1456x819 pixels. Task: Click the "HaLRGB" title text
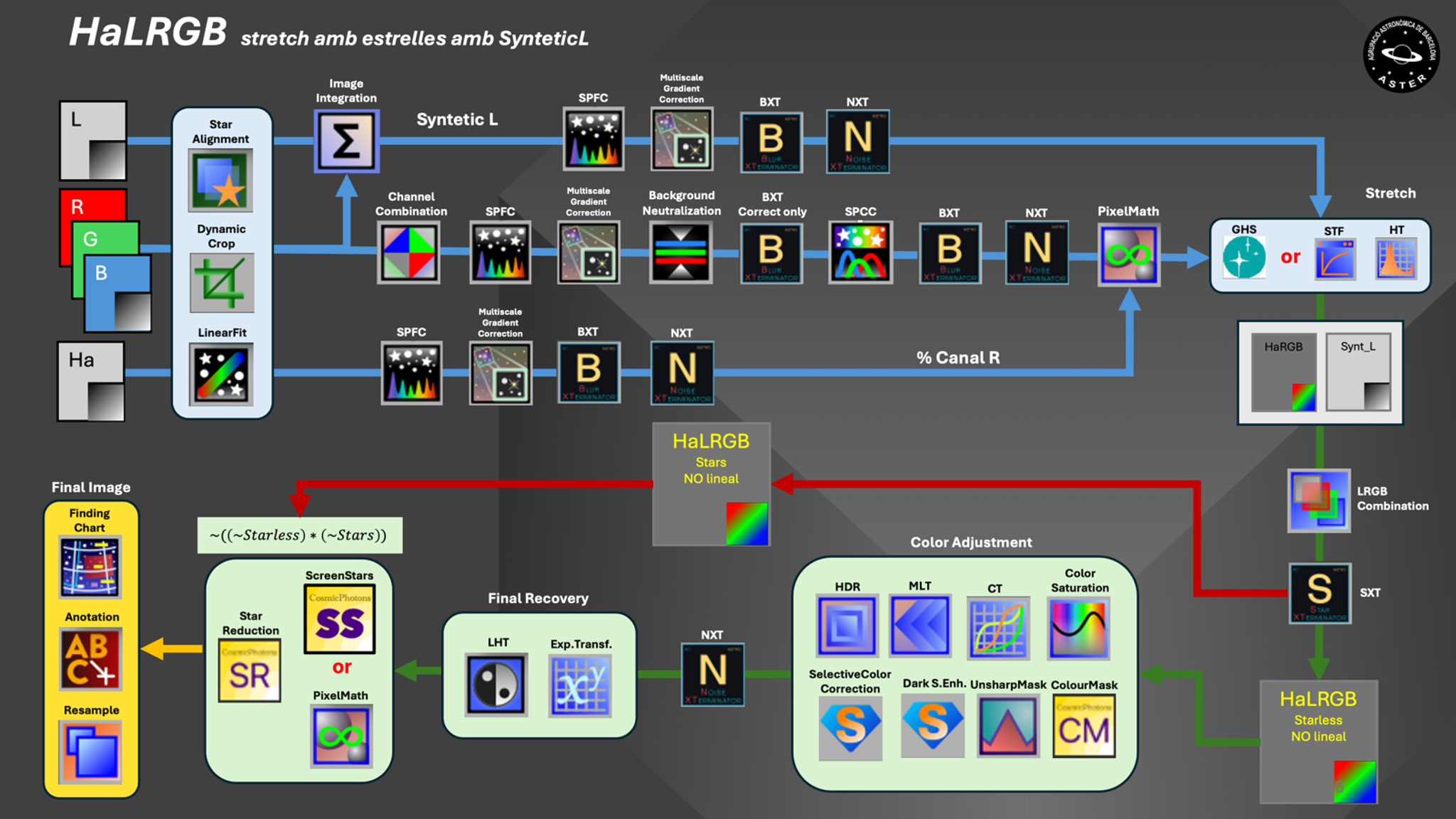pyautogui.click(x=148, y=32)
